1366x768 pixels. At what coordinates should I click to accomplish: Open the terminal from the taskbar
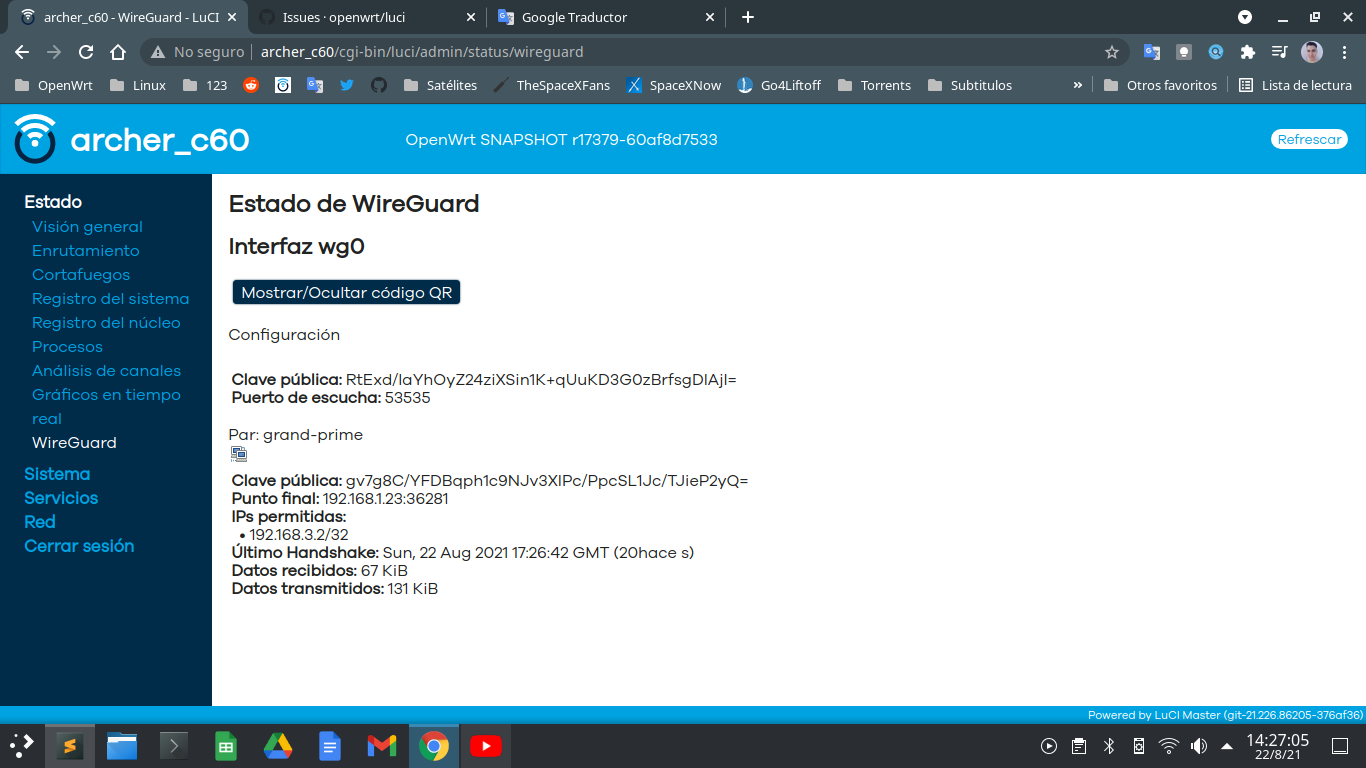tap(174, 746)
